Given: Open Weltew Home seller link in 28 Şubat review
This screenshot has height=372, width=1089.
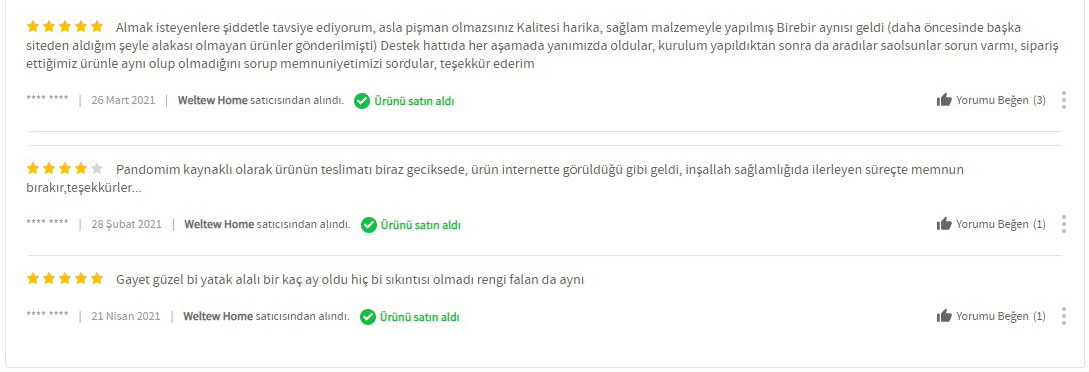Looking at the screenshot, I should pyautogui.click(x=219, y=224).
